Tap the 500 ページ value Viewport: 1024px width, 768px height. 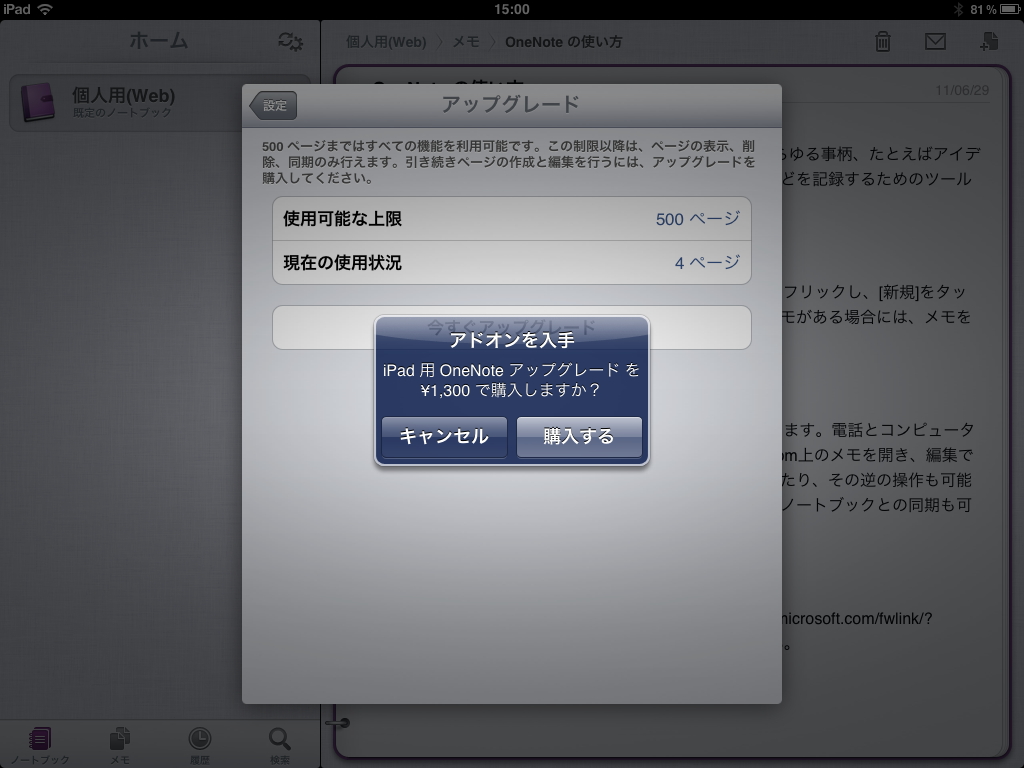(x=697, y=219)
